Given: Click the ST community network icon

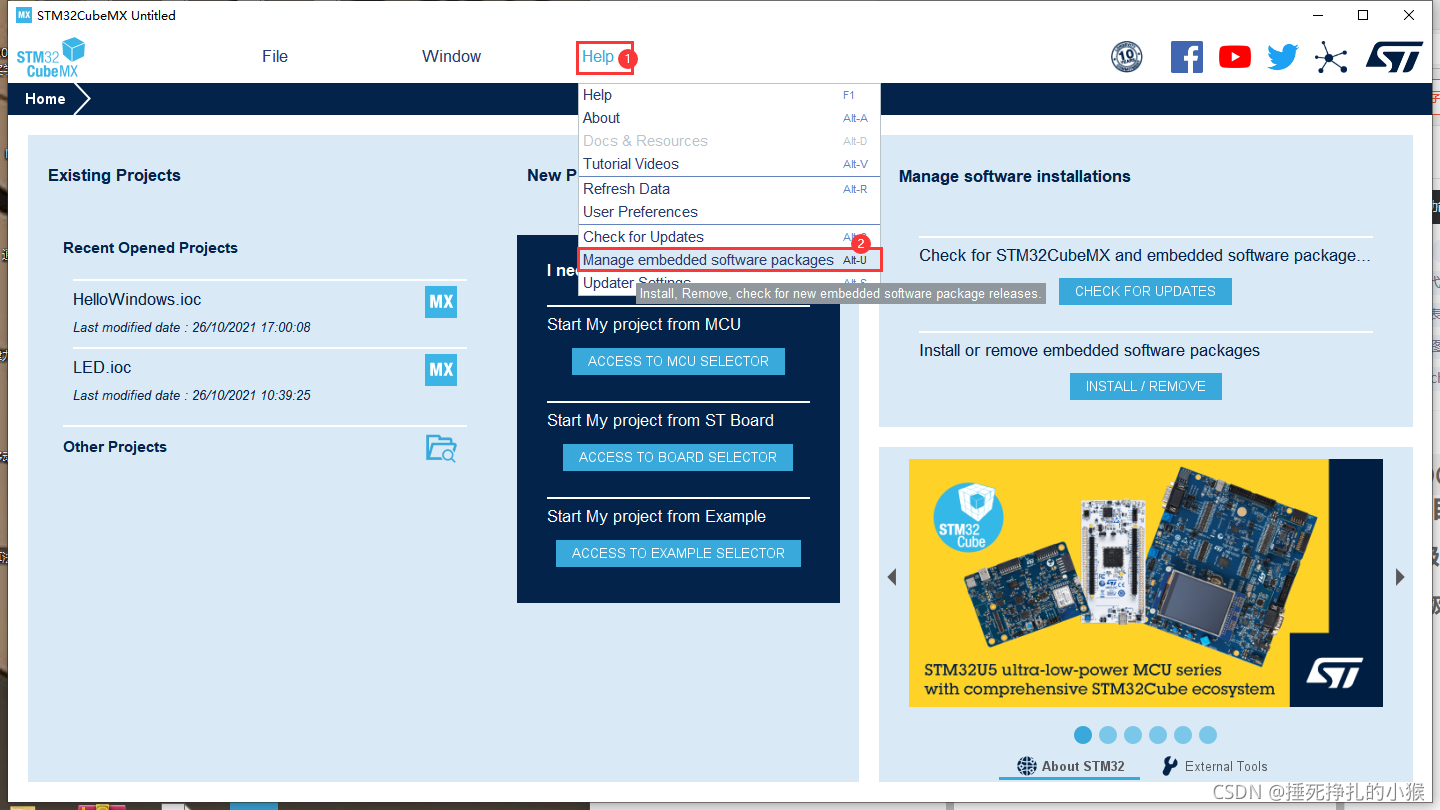Looking at the screenshot, I should [x=1331, y=57].
